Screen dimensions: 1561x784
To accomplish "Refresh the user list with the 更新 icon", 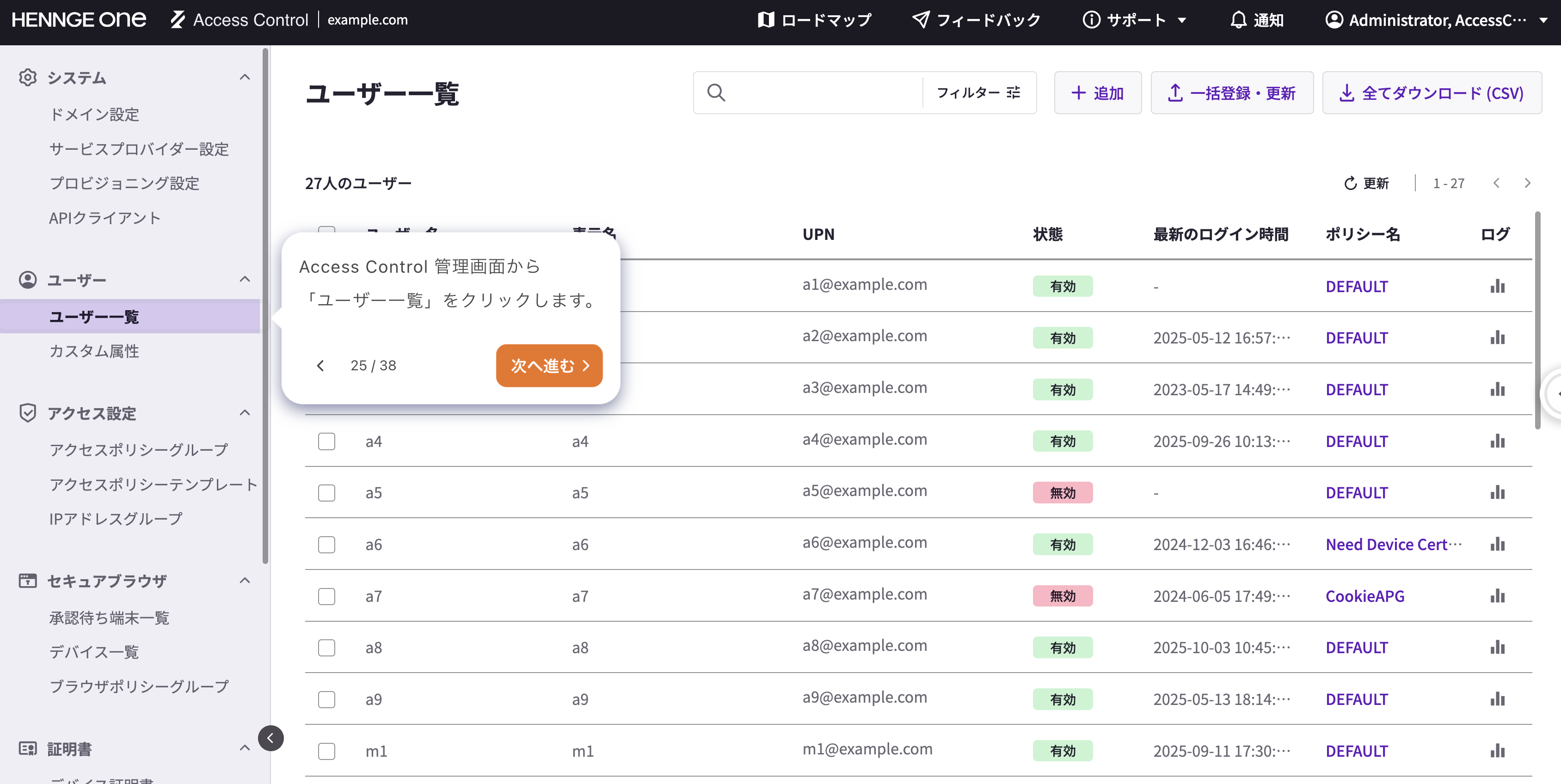I will tap(1350, 183).
